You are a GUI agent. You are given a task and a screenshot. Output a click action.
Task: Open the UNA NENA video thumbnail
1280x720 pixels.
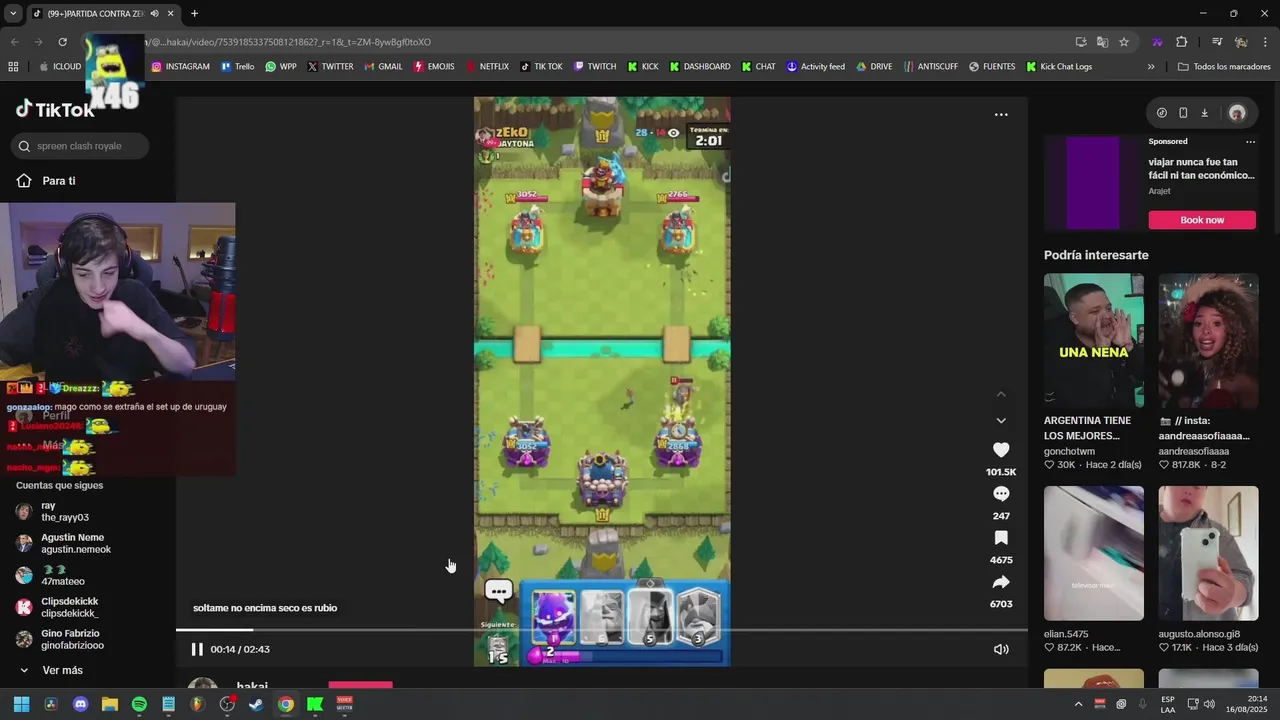click(1094, 340)
